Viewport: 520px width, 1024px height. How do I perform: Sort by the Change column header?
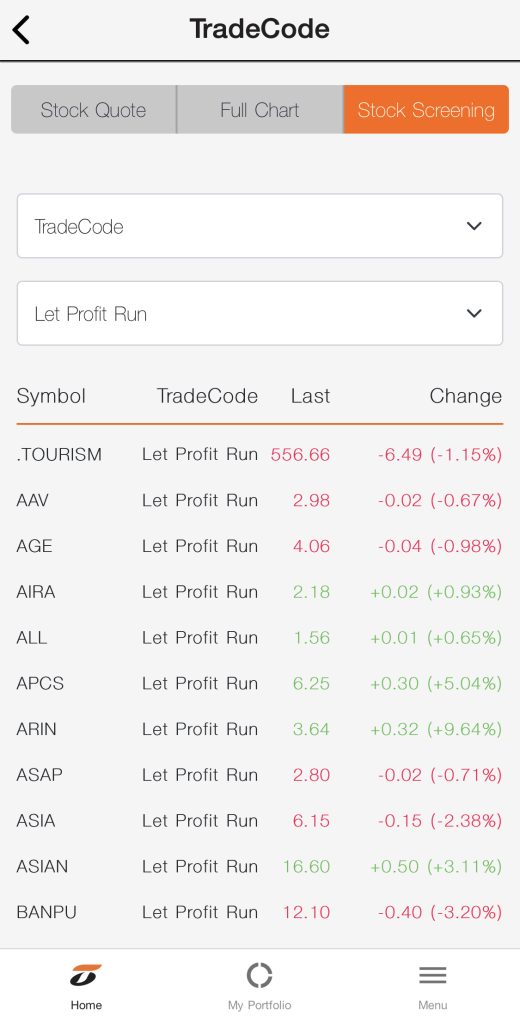[466, 396]
